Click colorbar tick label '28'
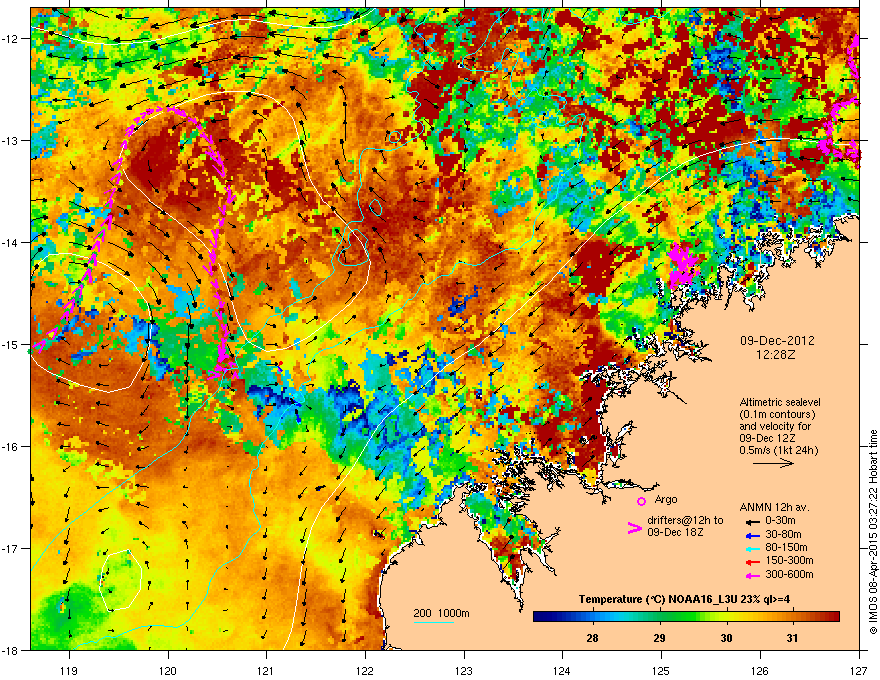The image size is (880, 680). [592, 638]
